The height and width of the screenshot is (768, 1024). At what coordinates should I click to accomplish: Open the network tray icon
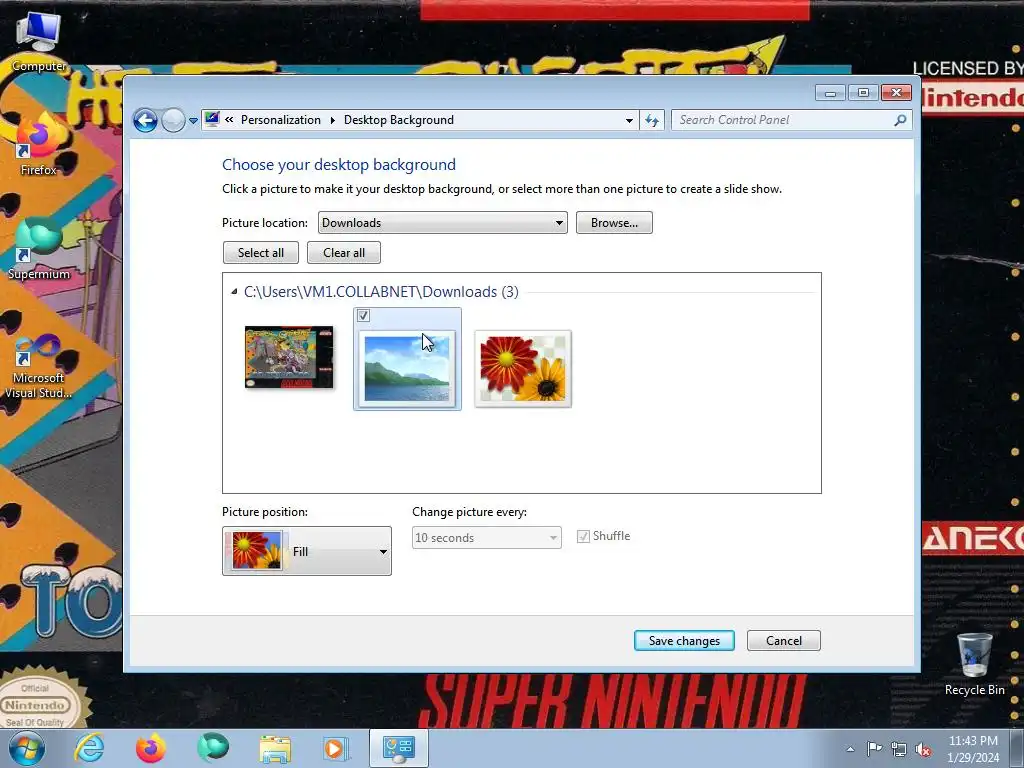click(x=899, y=749)
